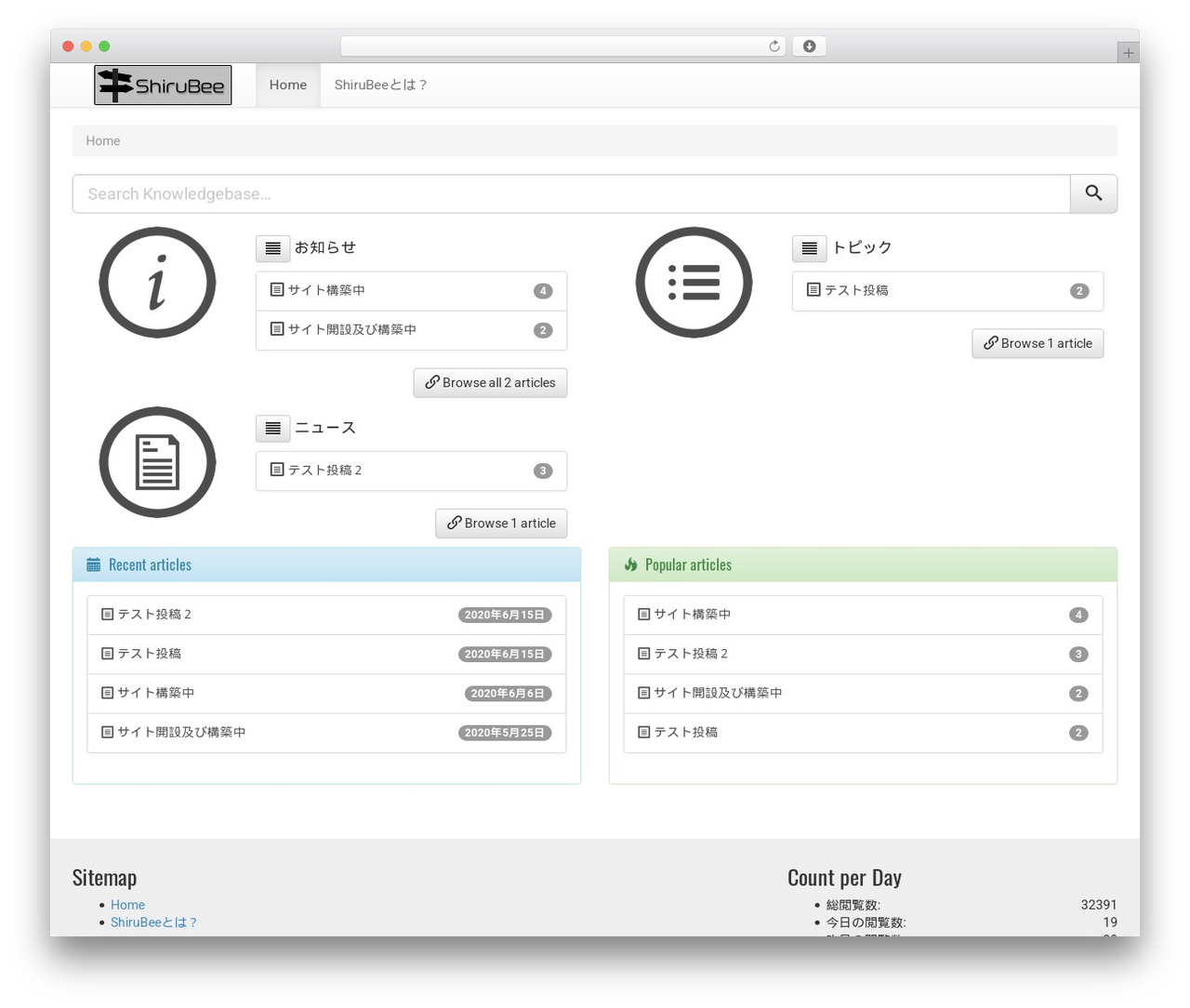Click the ShiruBee signpost logo

163,85
